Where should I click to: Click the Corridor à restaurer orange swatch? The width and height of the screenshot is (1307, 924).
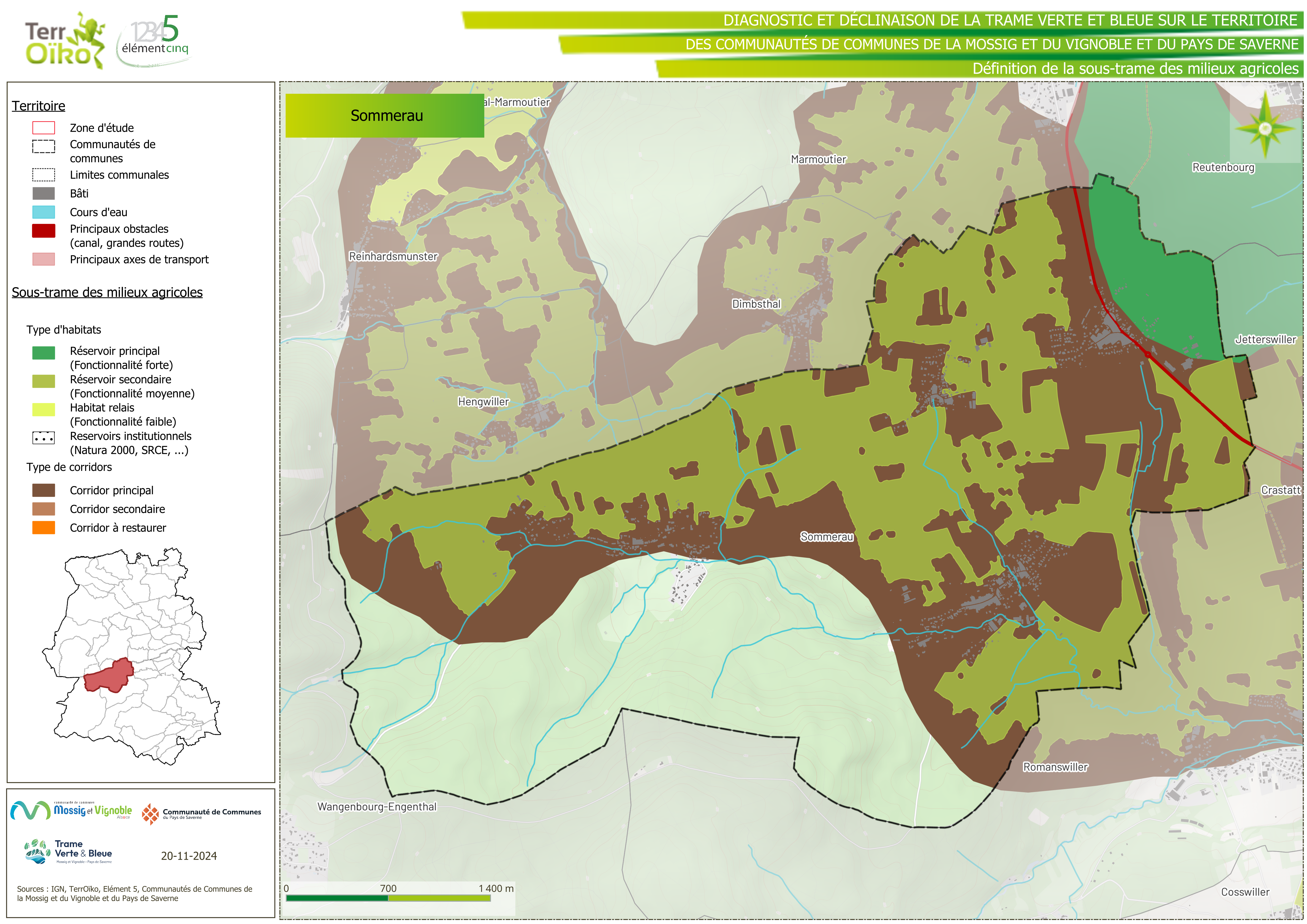44,528
